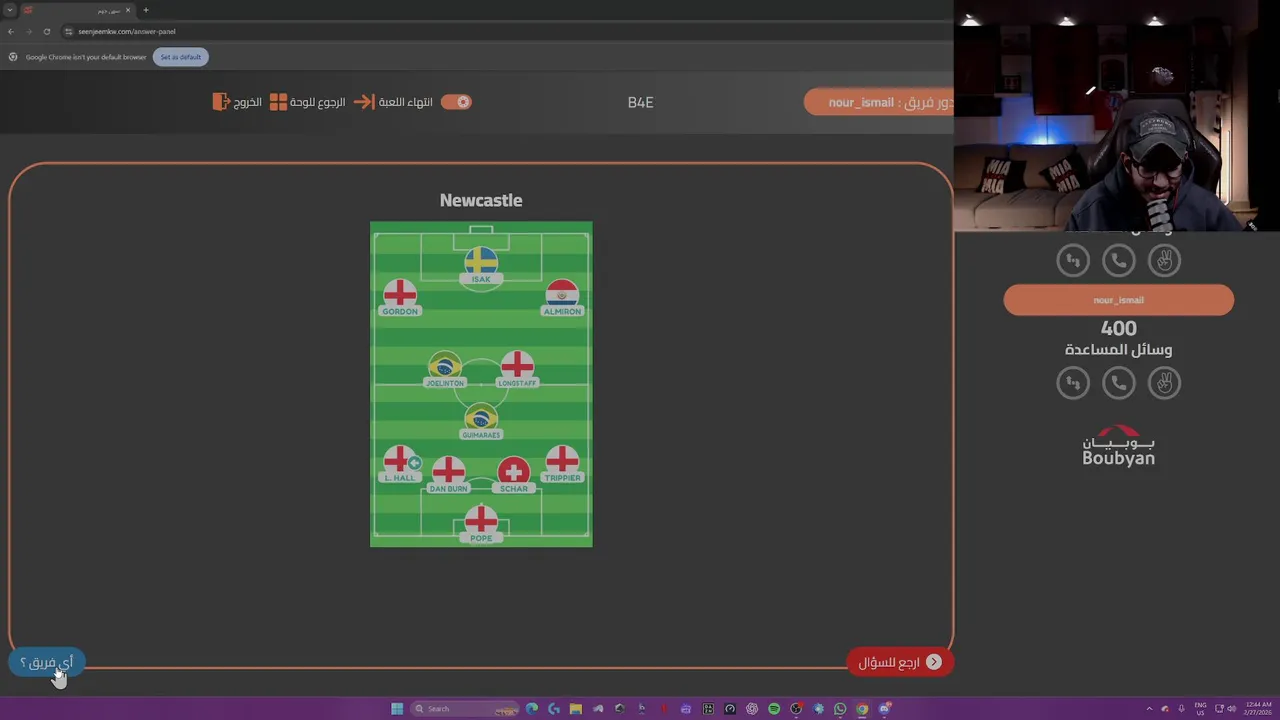
Task: Toggle the orange switch in the top bar
Action: click(456, 102)
